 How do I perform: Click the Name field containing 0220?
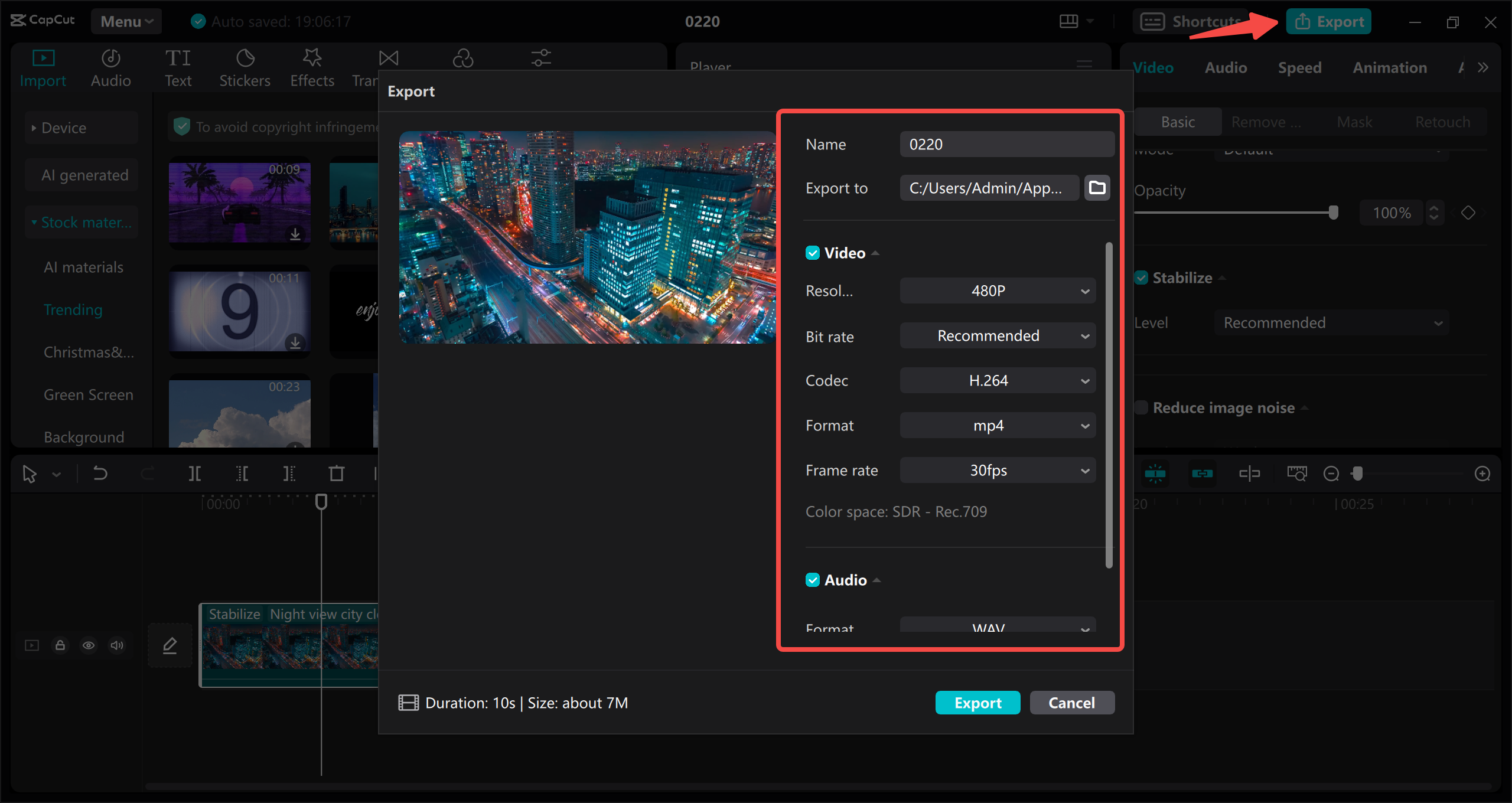tap(1006, 145)
